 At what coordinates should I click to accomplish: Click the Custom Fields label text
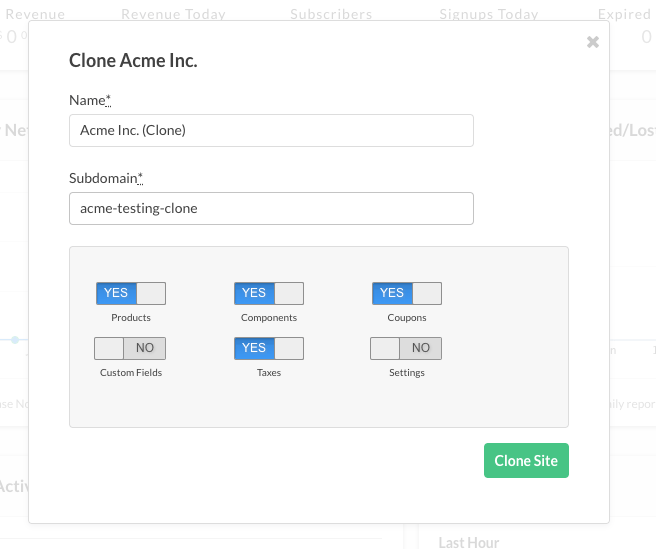coord(131,373)
